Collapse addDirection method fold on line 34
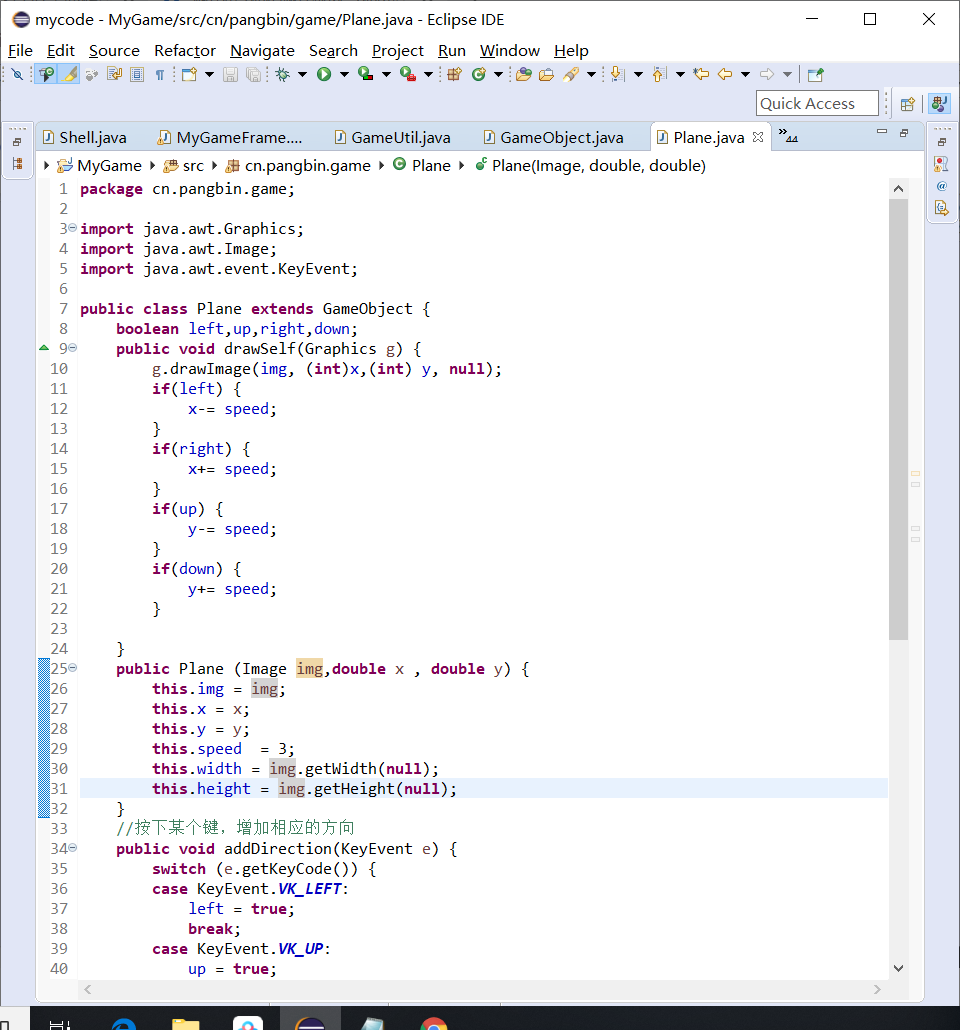Viewport: 960px width, 1030px height. [72, 848]
